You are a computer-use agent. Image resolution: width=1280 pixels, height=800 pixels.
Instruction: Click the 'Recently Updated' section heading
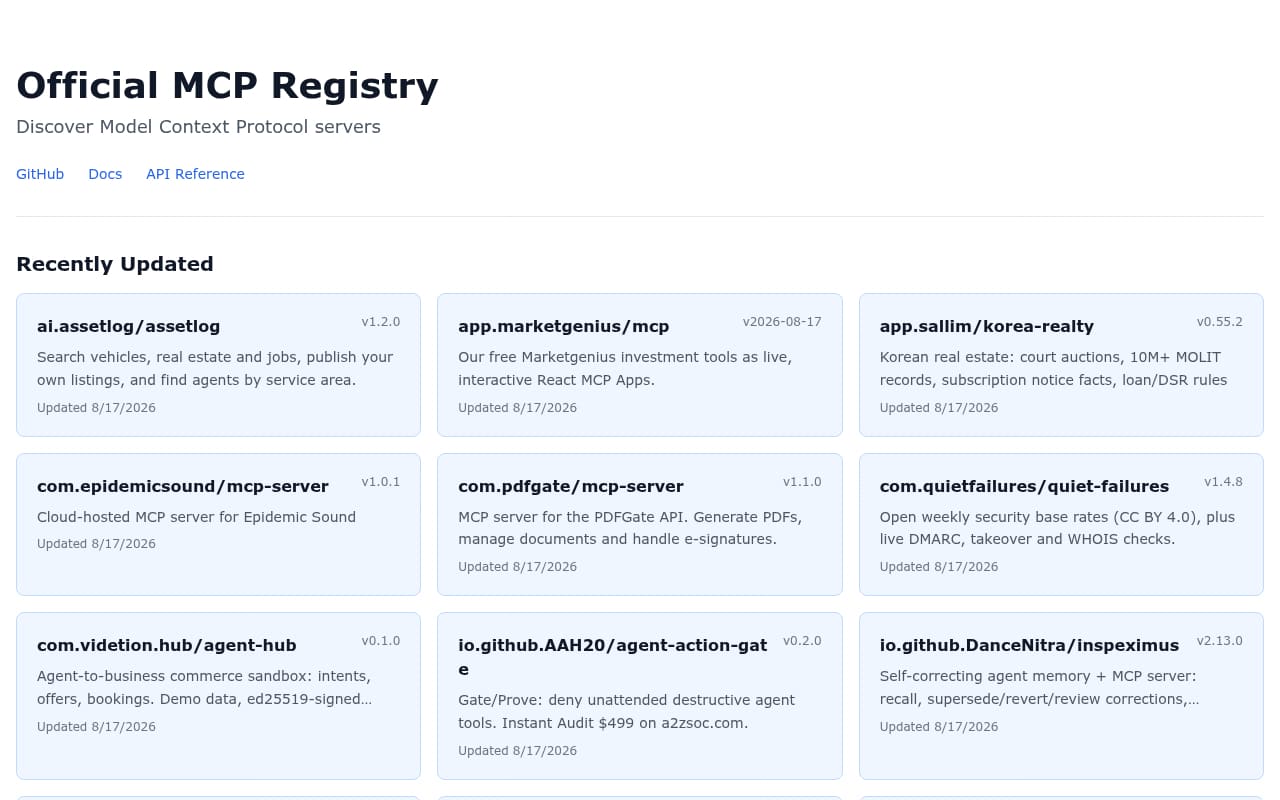click(x=115, y=264)
